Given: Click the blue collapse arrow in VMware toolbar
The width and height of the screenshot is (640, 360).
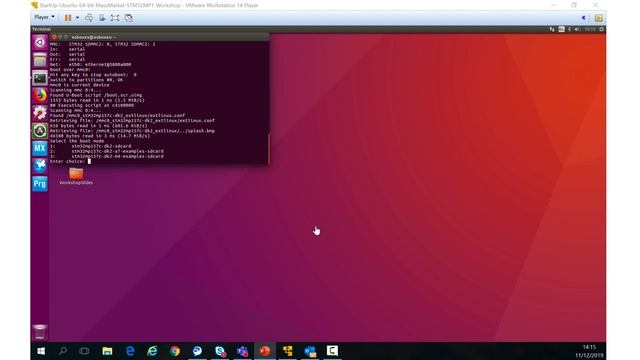Looking at the screenshot, I should [x=584, y=18].
